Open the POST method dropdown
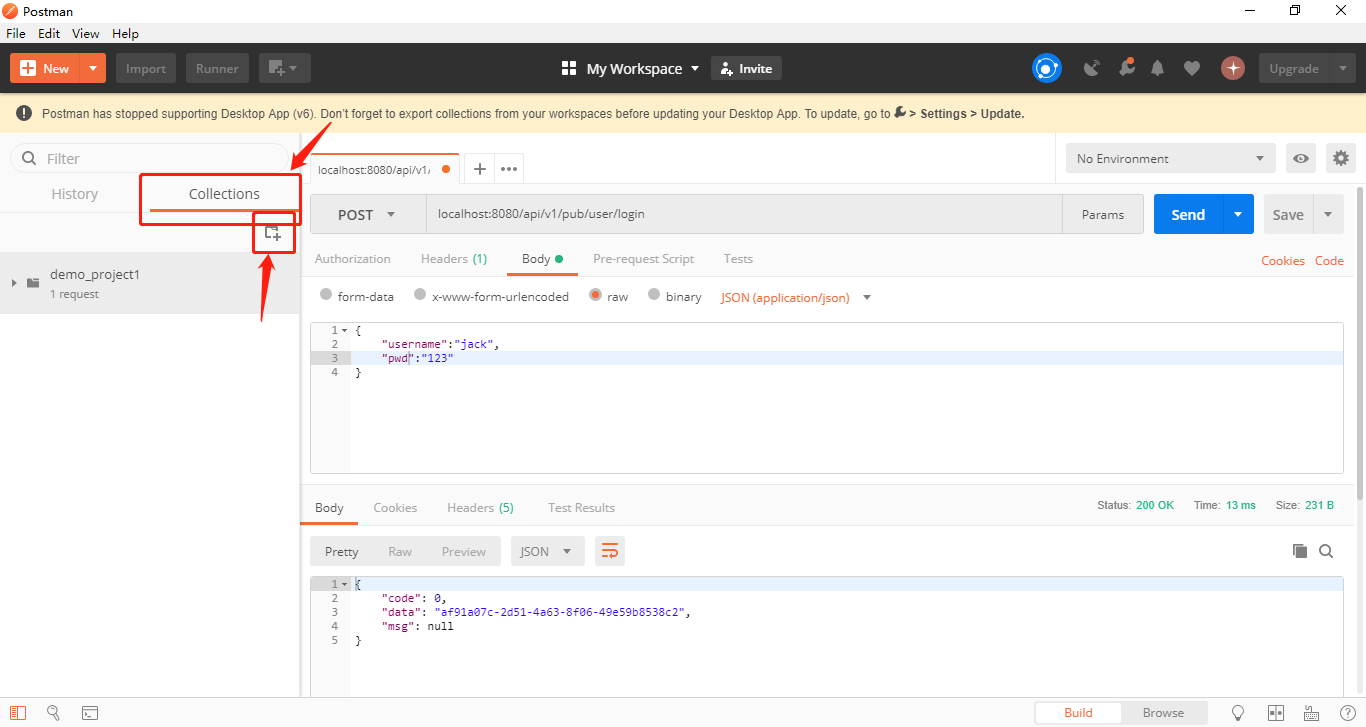 (x=367, y=214)
